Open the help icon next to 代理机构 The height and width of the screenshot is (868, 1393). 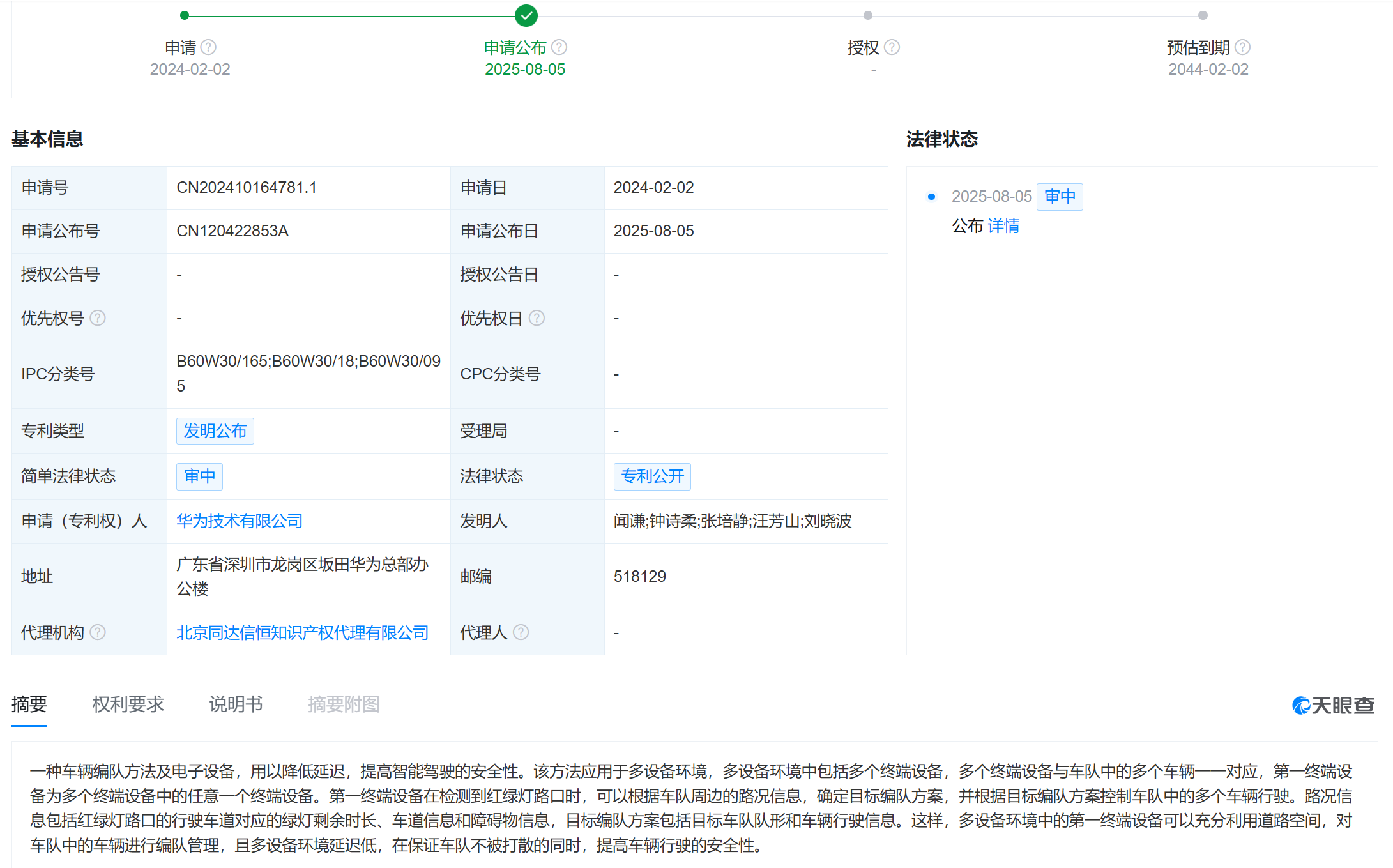[98, 632]
